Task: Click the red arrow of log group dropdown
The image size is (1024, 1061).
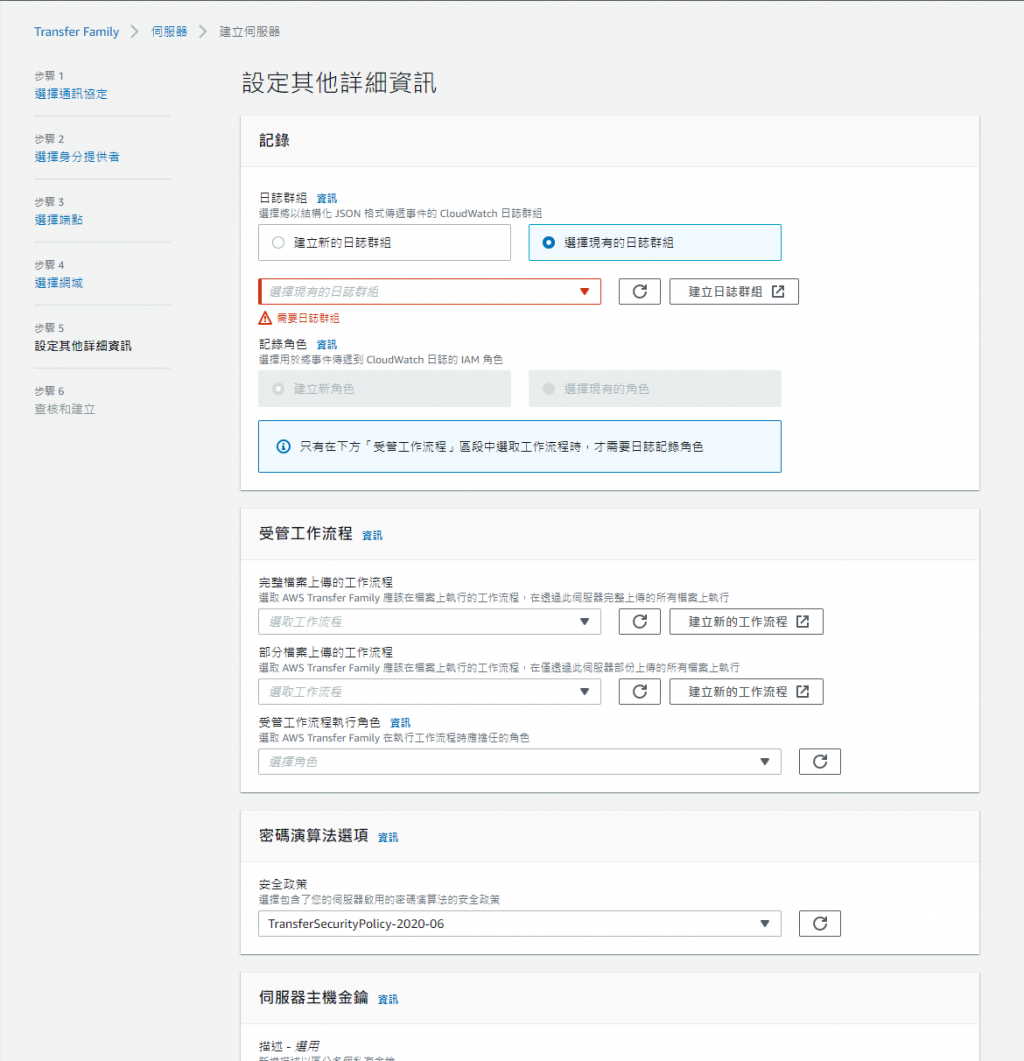Action: 585,292
